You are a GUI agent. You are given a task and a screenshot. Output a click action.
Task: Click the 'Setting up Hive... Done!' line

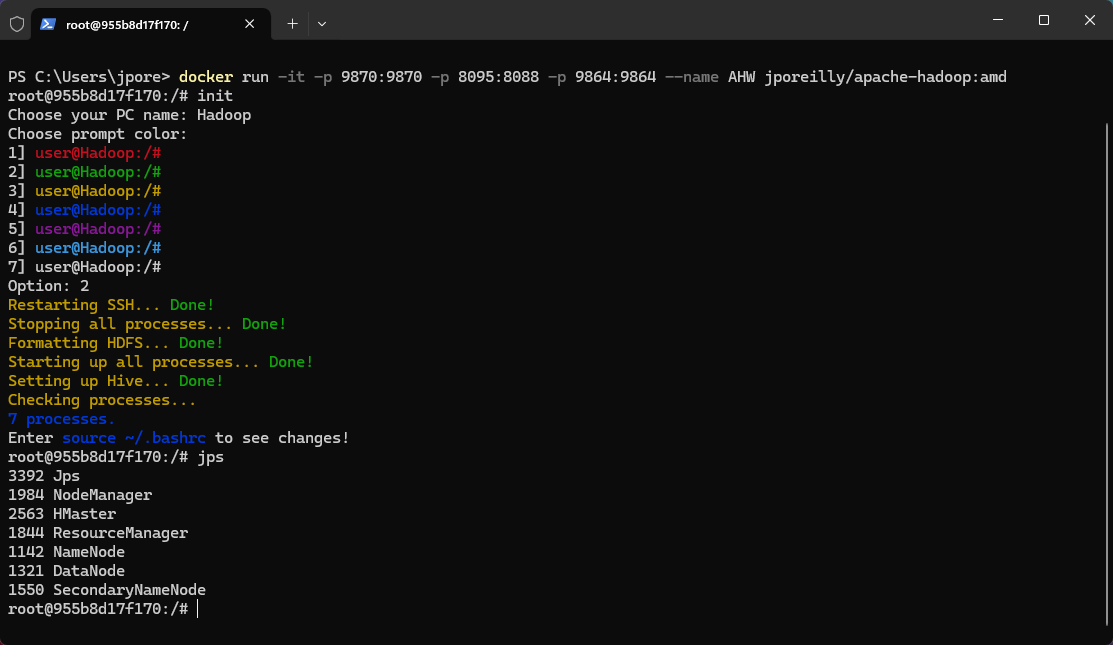(116, 381)
